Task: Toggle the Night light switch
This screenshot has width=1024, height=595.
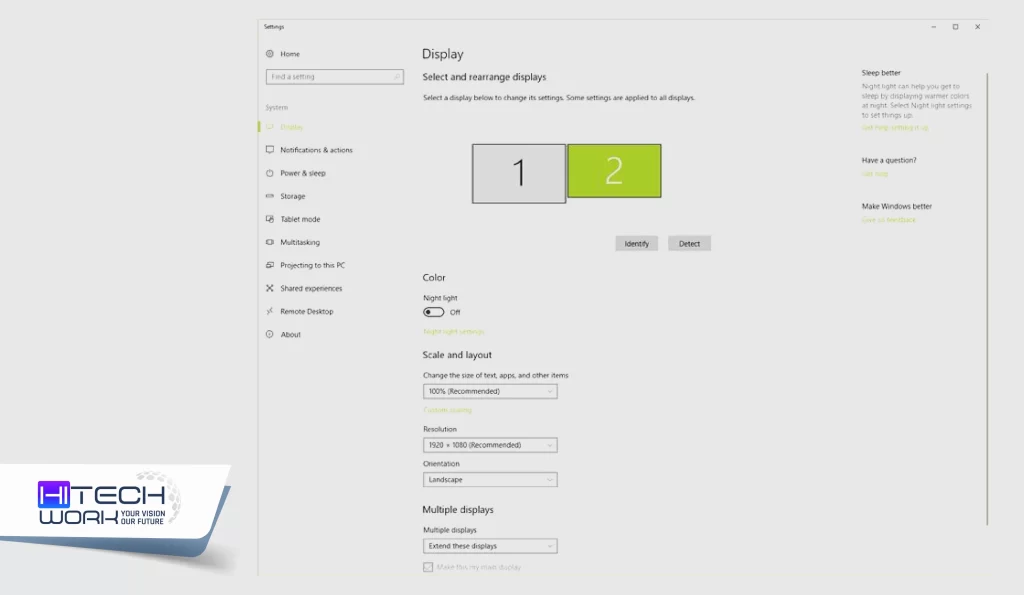Action: coord(432,311)
